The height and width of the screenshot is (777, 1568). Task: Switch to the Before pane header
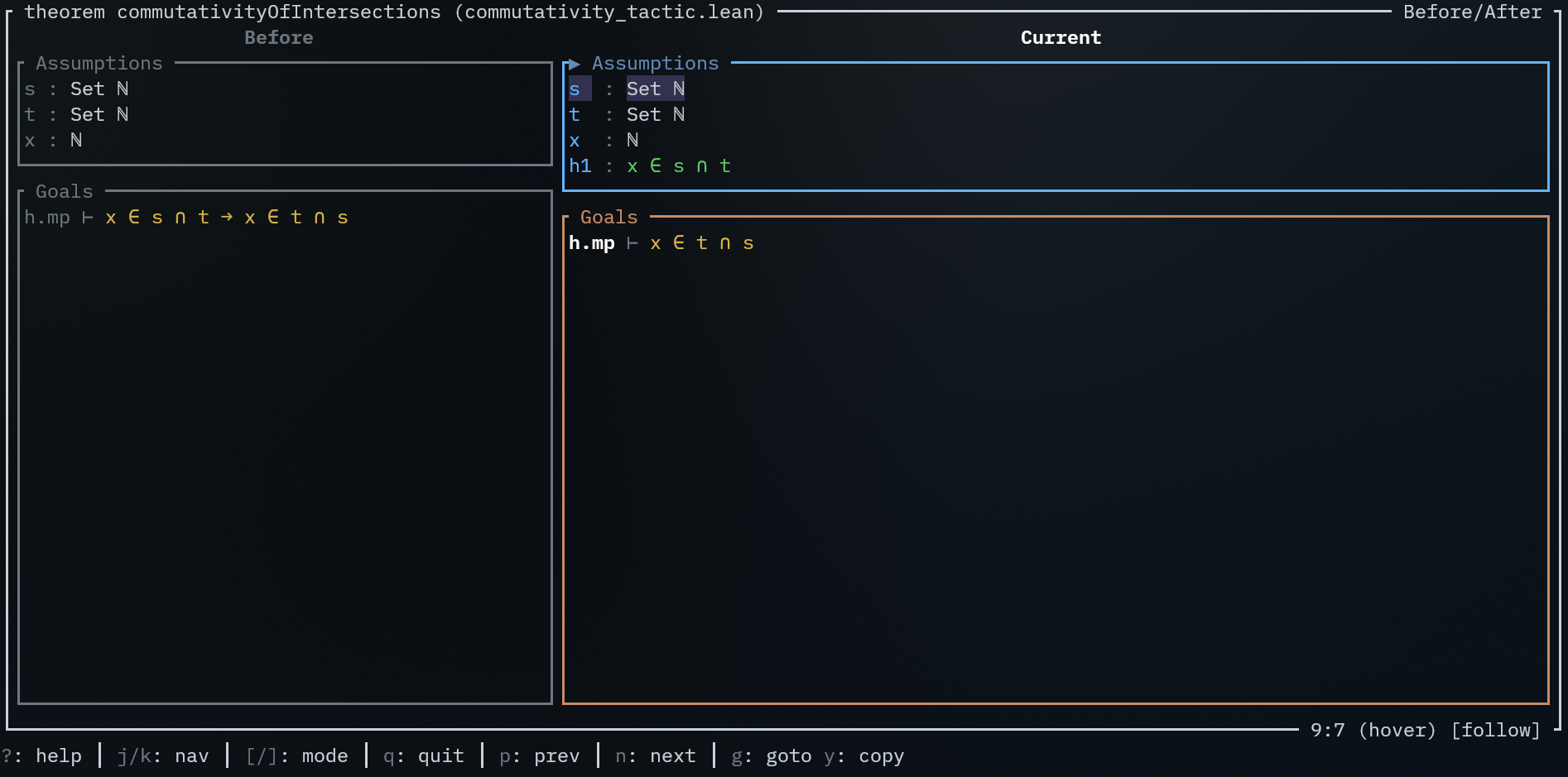(278, 38)
